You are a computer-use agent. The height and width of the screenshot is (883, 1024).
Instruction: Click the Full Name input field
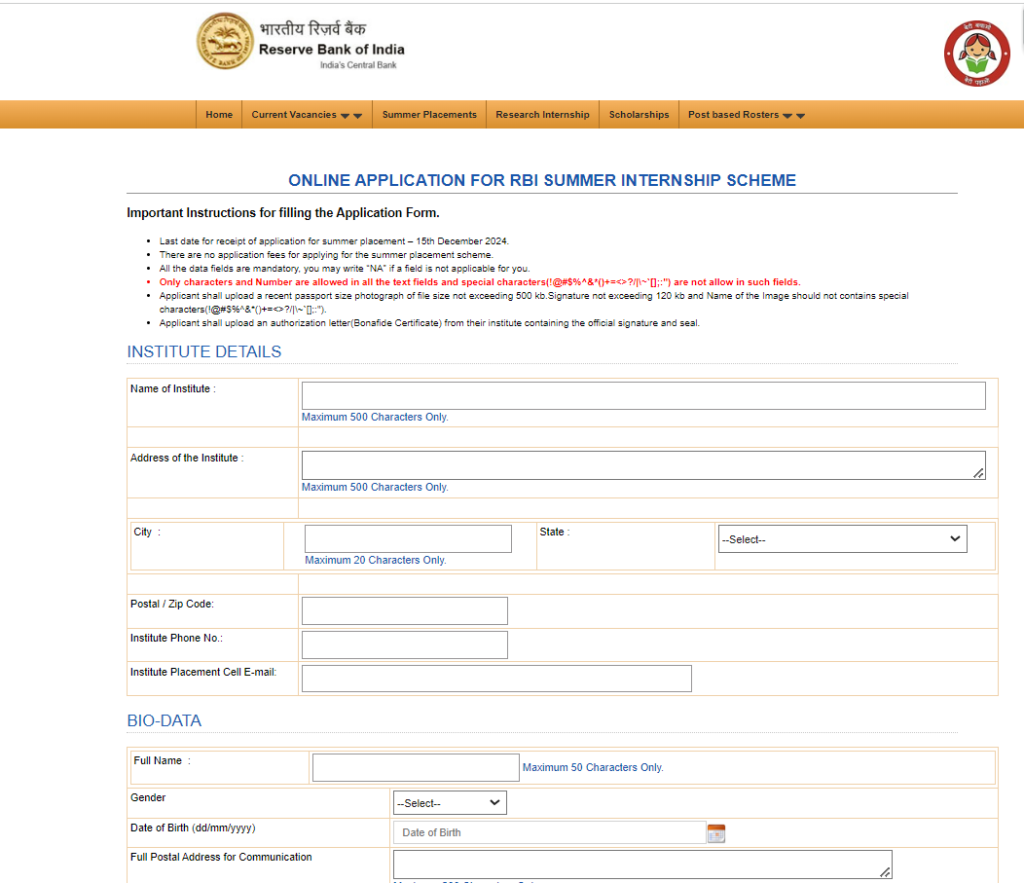pos(415,767)
